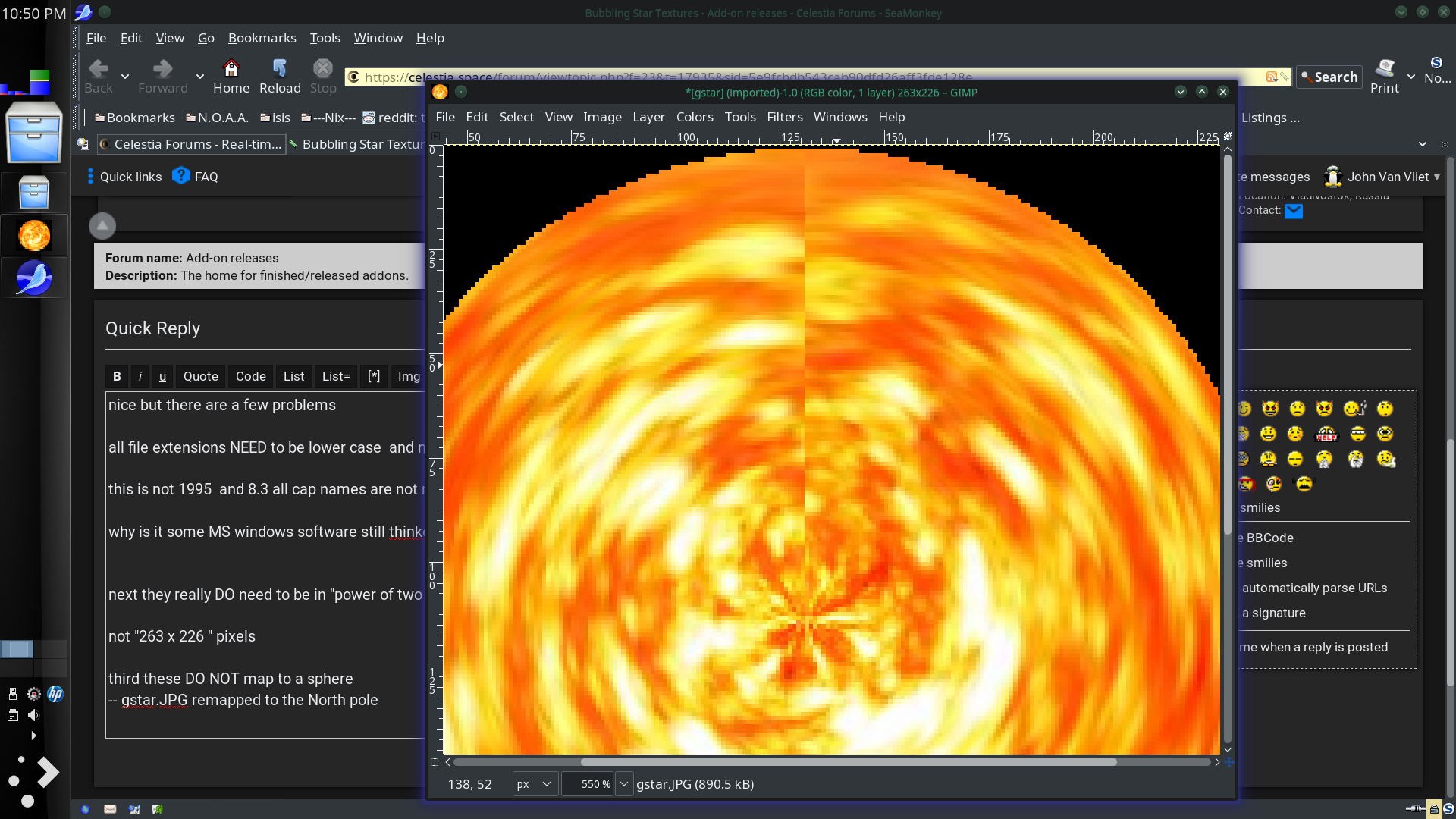Click the SeaMonkey Back navigation icon

point(99,69)
